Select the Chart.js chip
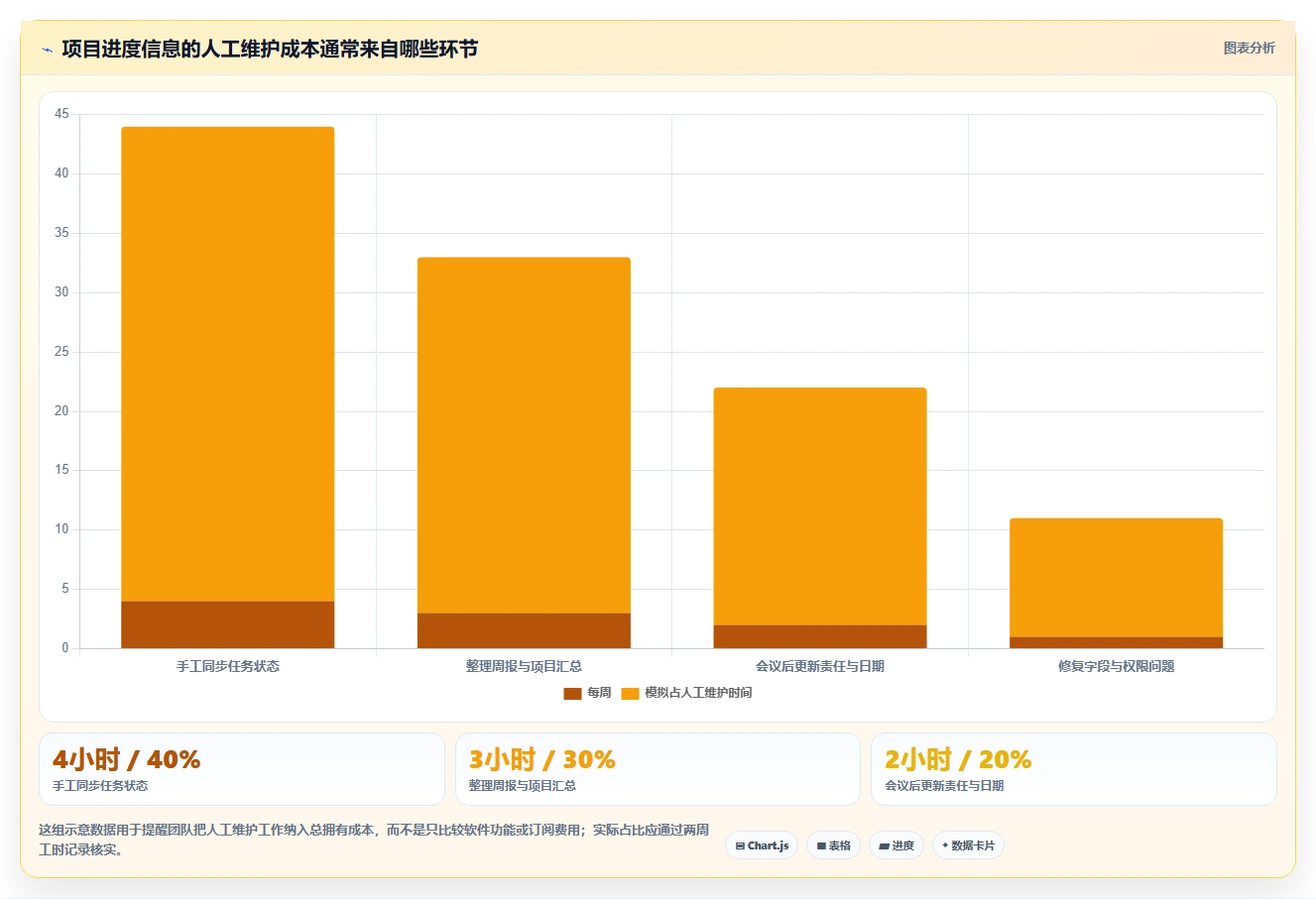 762,845
